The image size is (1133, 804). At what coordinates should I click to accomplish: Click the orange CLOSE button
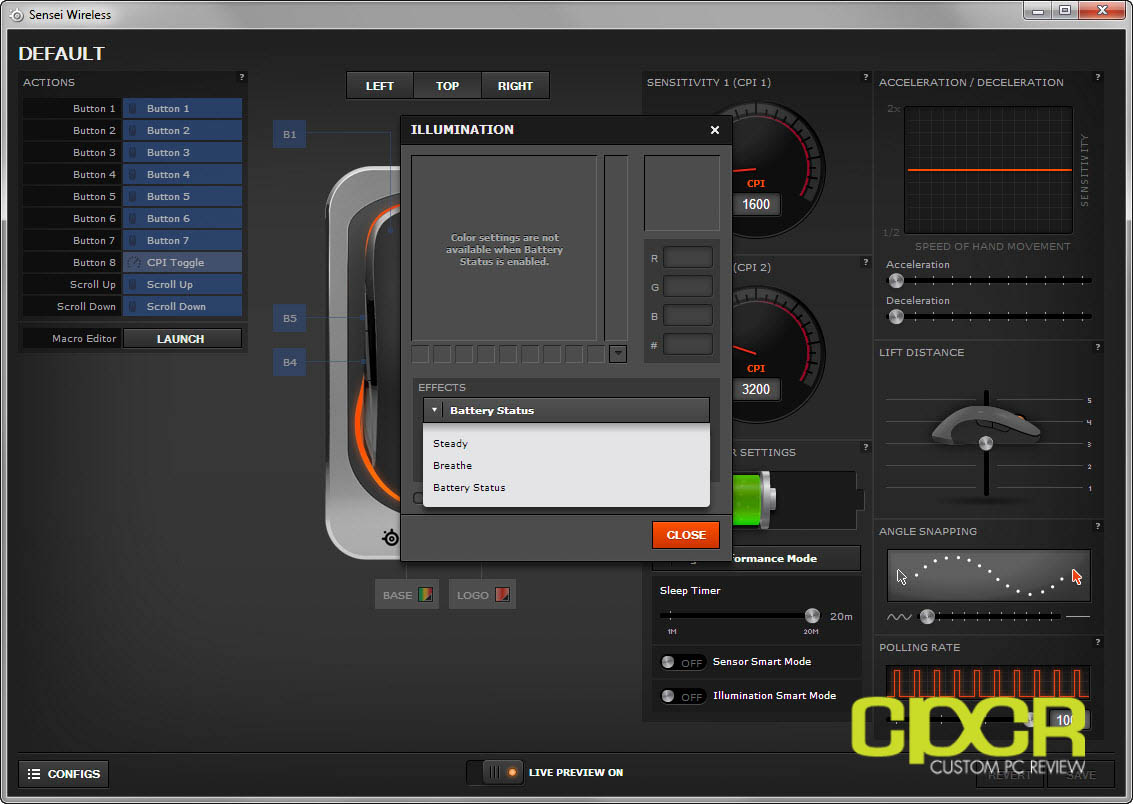[x=685, y=535]
